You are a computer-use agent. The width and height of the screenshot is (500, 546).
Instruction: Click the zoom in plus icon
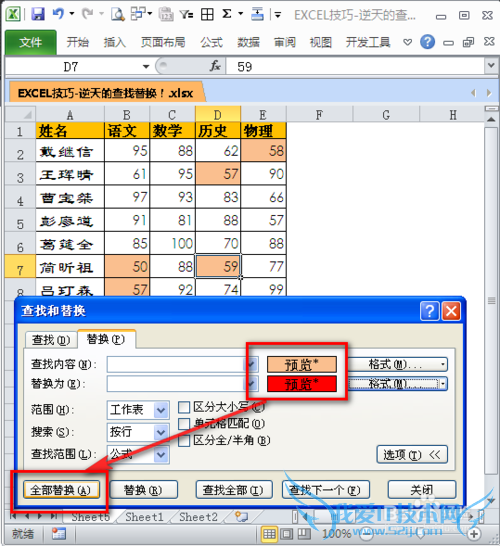pos(474,534)
